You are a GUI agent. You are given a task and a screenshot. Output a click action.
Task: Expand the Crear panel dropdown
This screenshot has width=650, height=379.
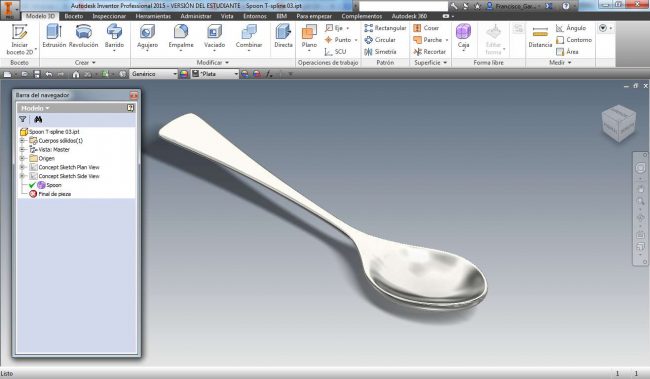click(x=85, y=63)
